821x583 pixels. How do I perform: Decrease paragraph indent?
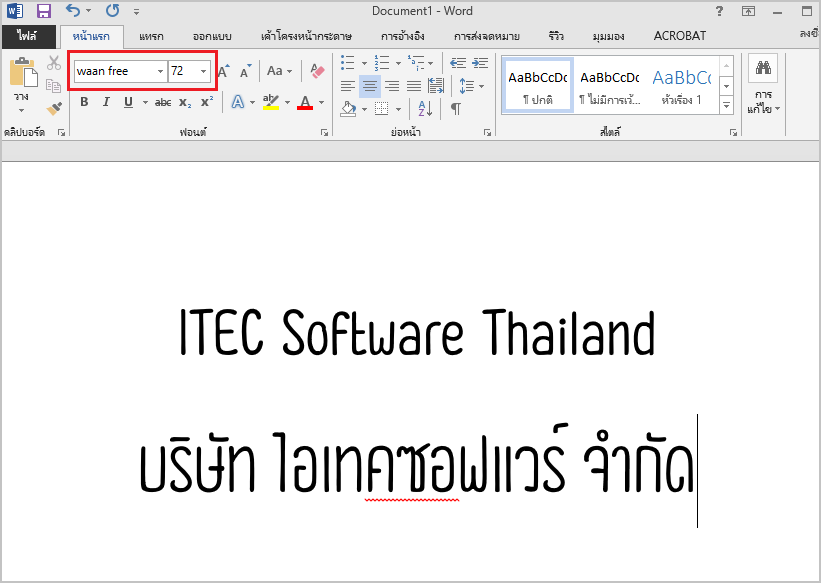point(458,63)
